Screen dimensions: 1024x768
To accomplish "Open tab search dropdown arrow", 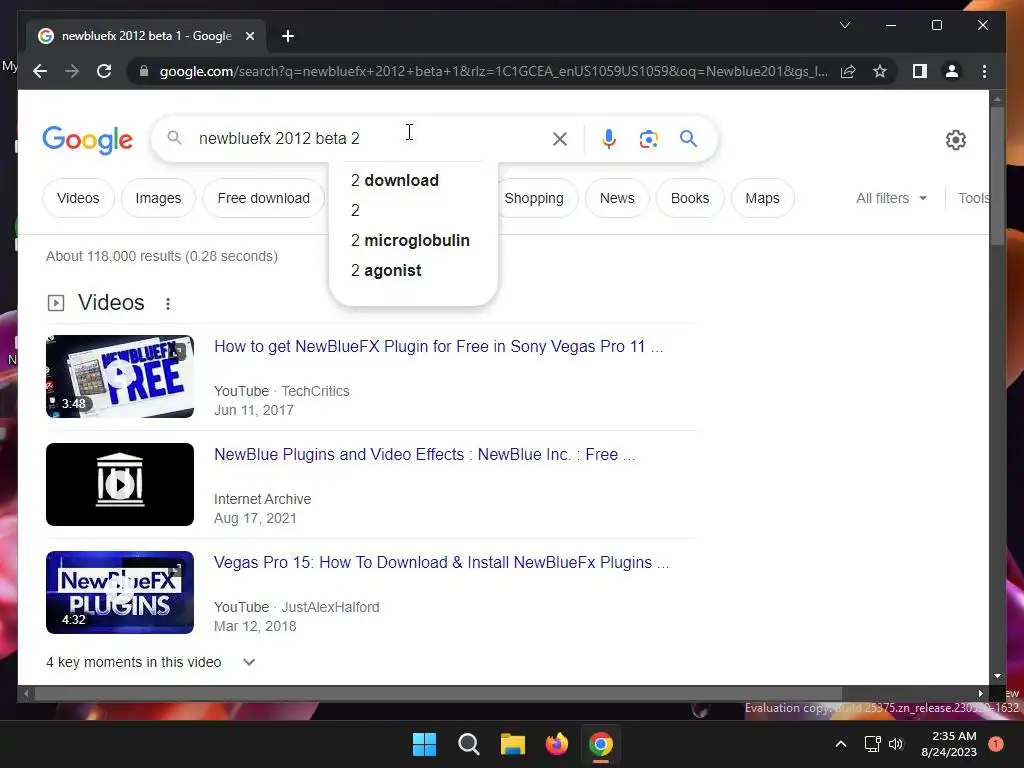I will [844, 25].
